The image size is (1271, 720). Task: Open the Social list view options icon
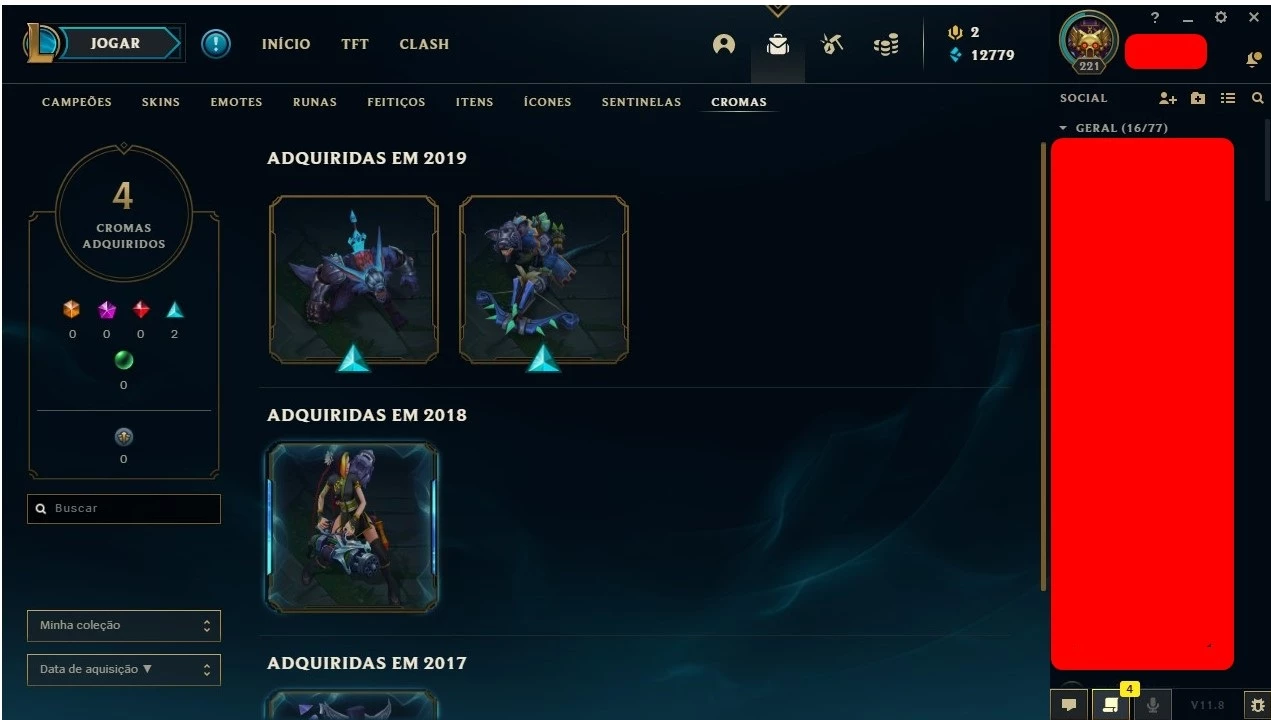[x=1228, y=98]
